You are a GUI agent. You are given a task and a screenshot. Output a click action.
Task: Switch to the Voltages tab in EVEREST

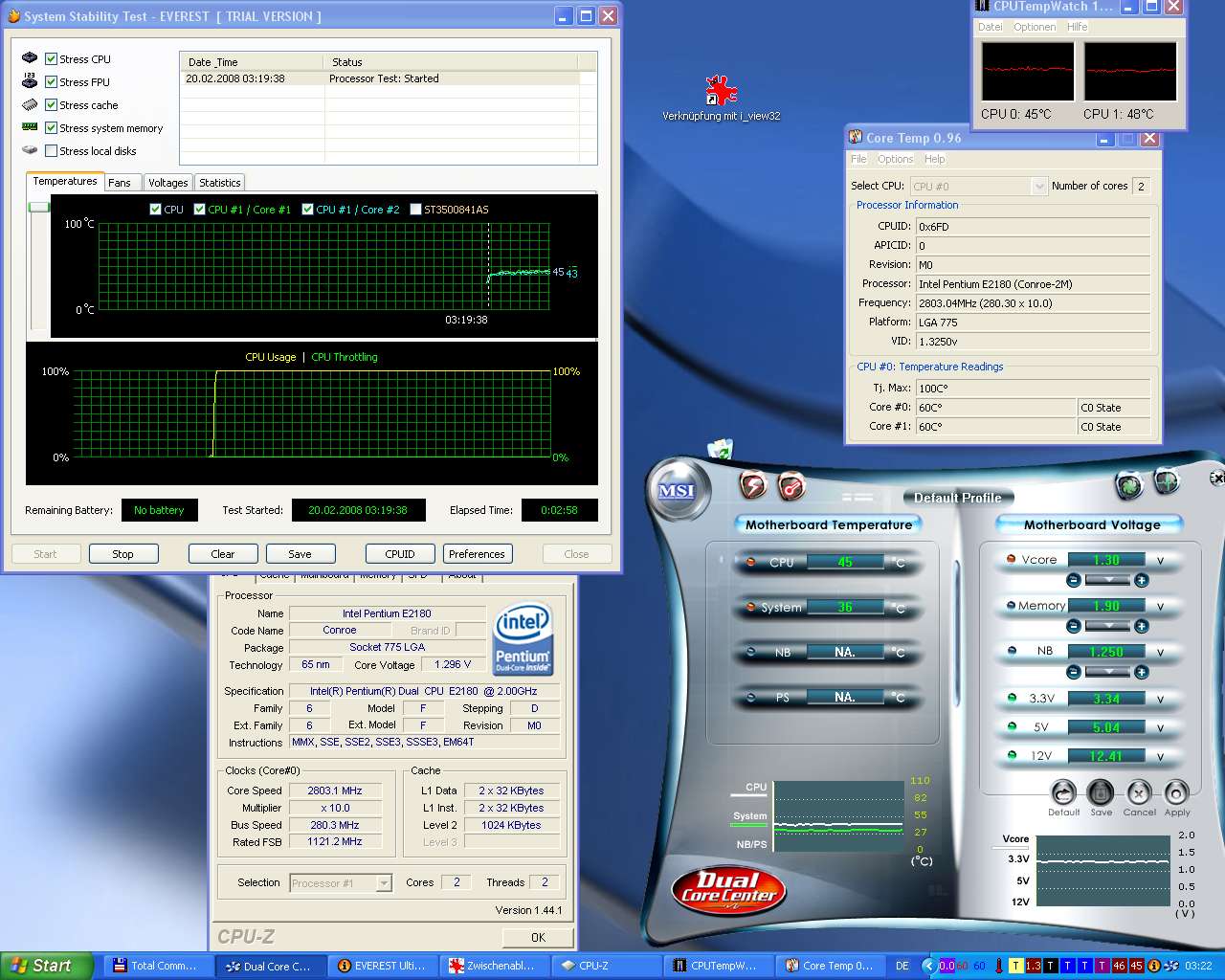[x=168, y=183]
